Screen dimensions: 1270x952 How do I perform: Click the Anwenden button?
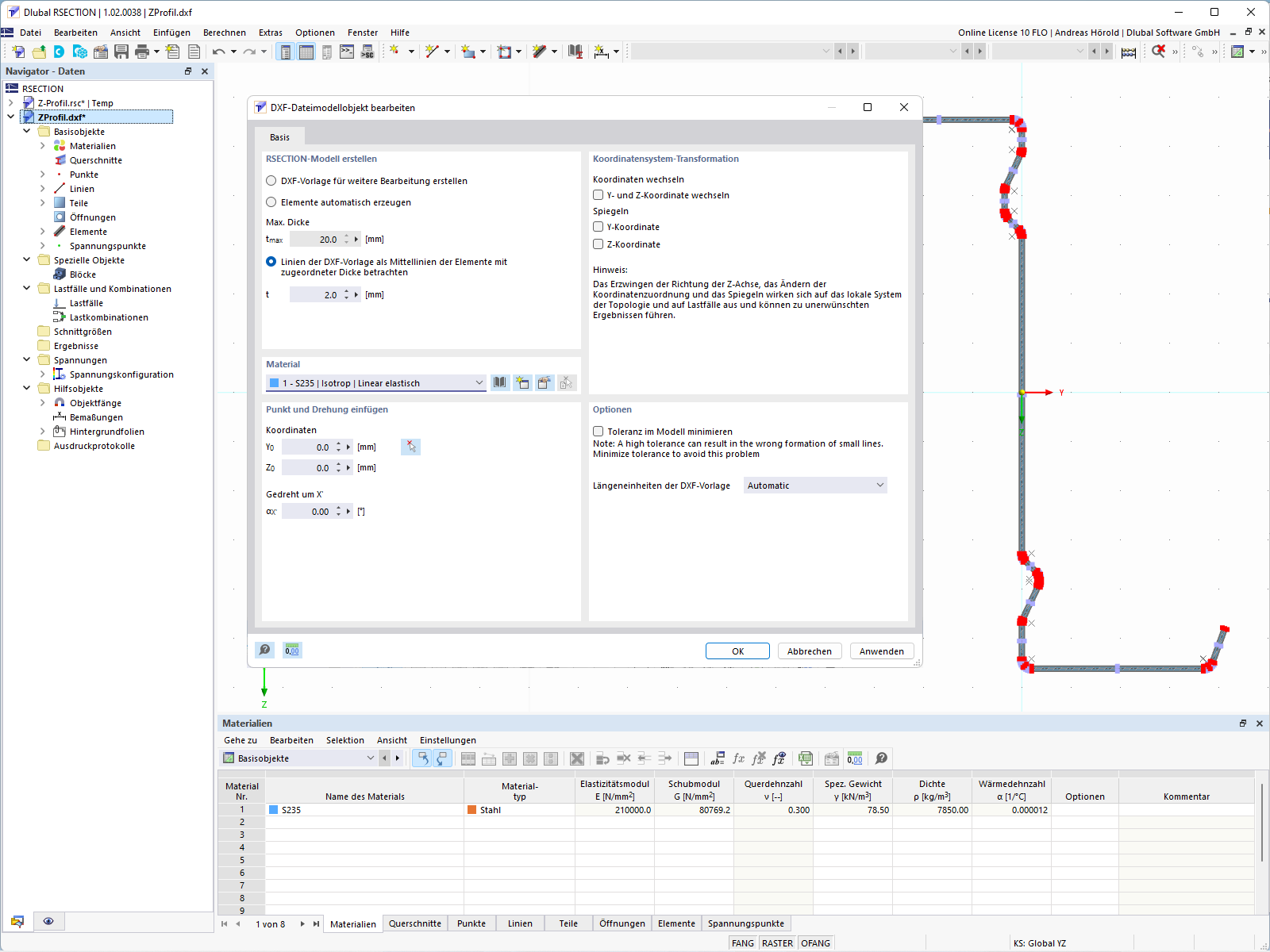882,651
